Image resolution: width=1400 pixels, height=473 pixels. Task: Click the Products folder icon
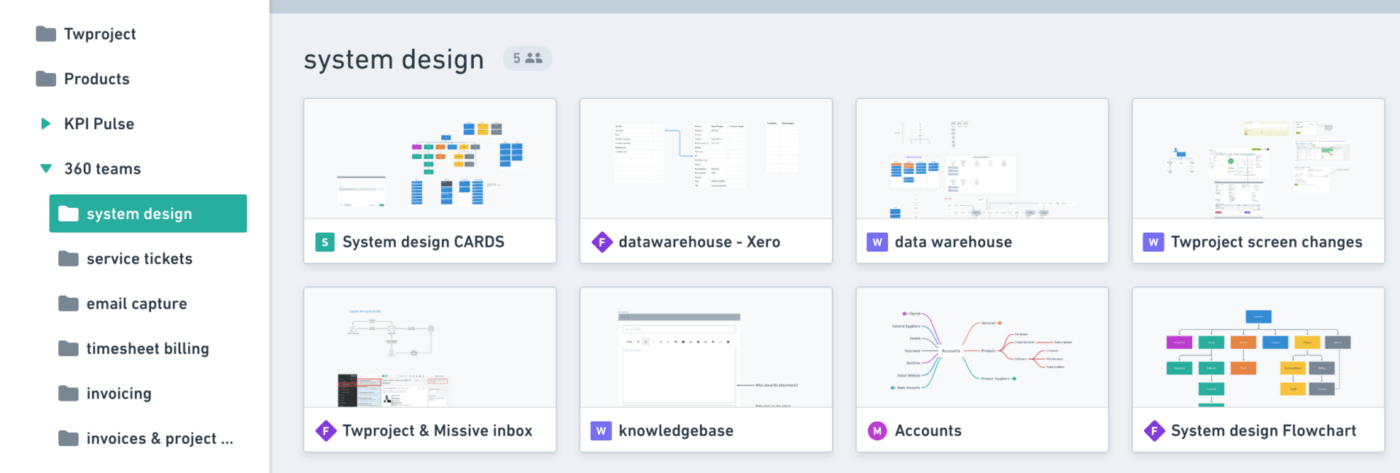click(x=46, y=79)
